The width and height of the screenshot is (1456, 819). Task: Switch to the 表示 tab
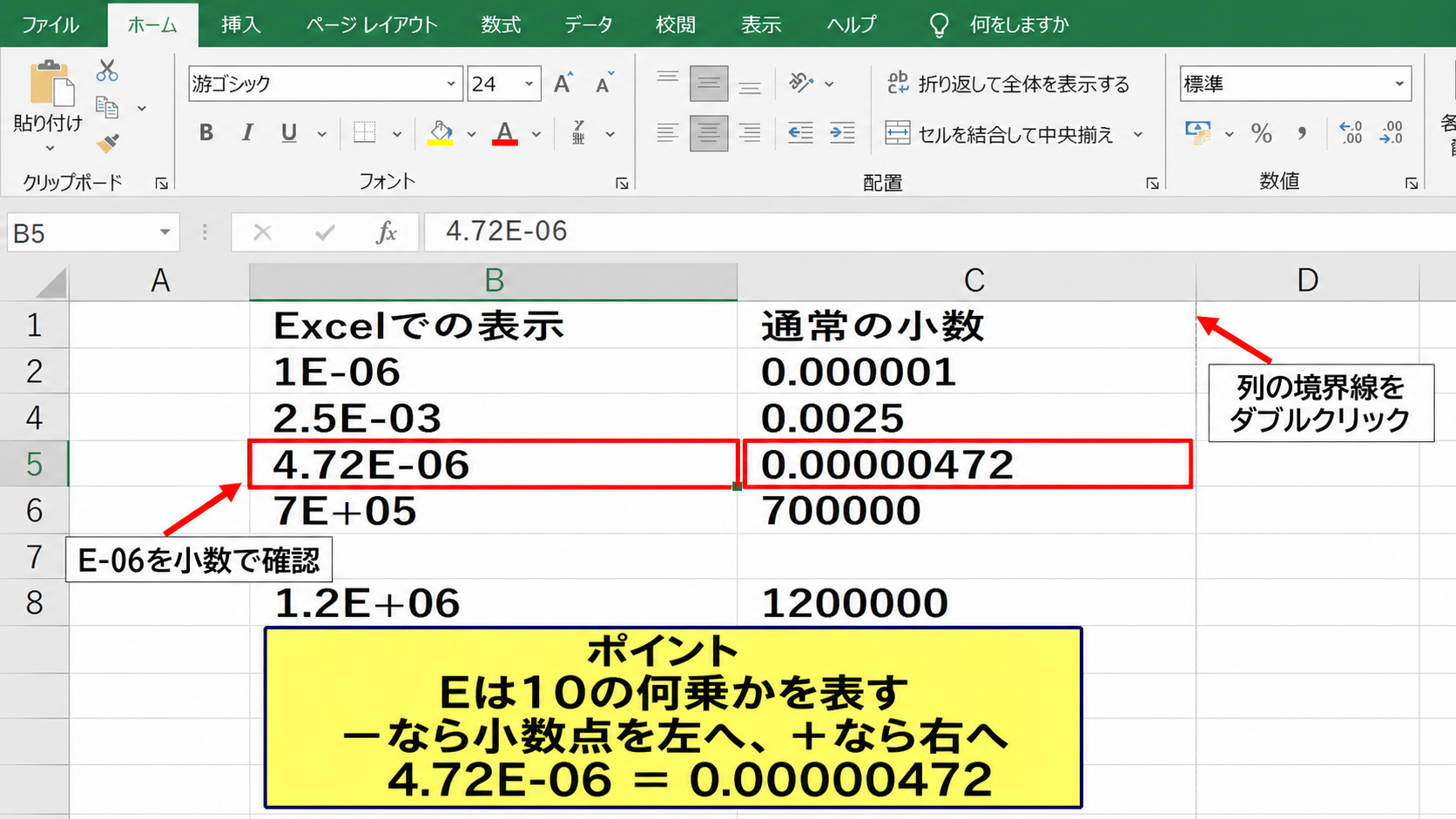(x=760, y=24)
